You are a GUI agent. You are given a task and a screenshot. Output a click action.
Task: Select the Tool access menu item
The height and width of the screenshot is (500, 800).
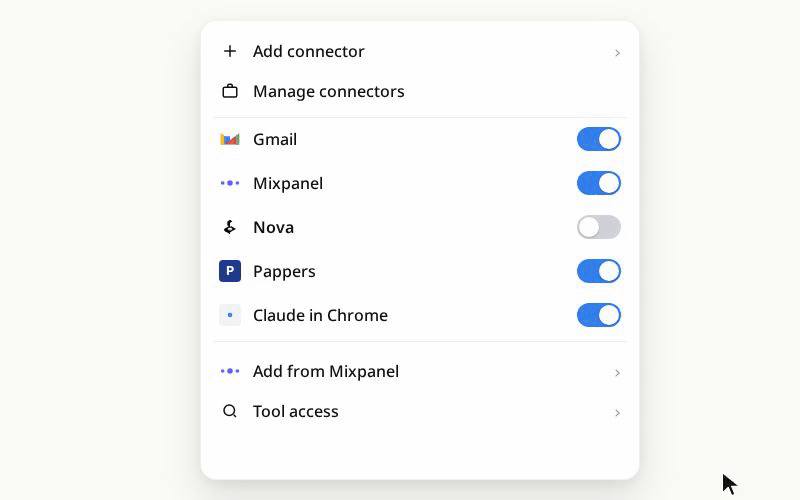(x=420, y=411)
